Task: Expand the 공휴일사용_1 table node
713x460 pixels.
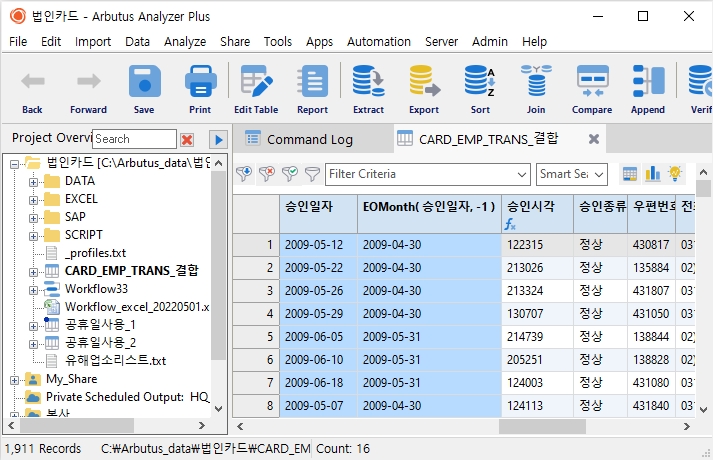Action: pos(33,326)
